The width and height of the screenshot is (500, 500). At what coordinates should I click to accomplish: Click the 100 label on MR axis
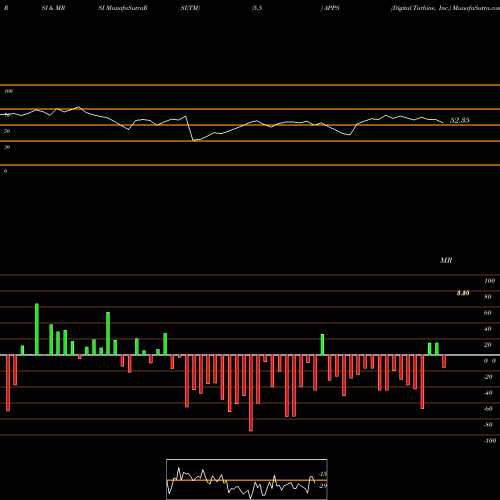[489, 281]
